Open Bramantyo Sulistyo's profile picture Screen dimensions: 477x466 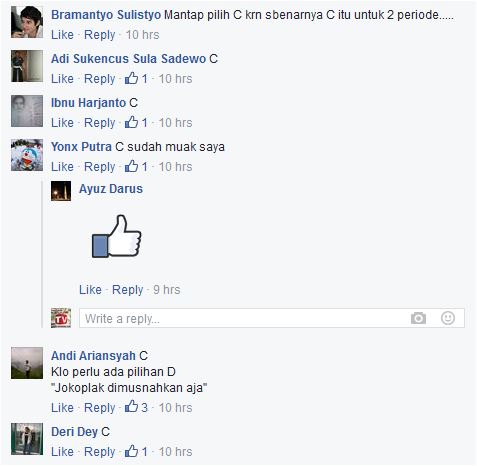(x=27, y=22)
